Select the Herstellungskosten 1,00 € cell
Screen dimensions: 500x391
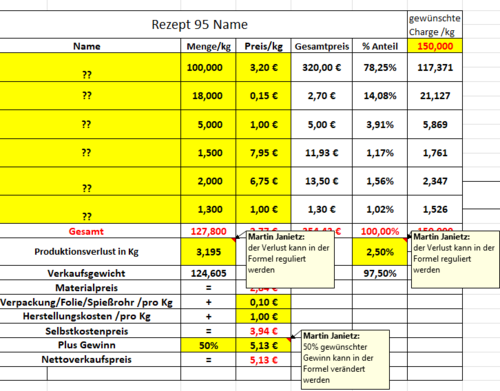263,316
